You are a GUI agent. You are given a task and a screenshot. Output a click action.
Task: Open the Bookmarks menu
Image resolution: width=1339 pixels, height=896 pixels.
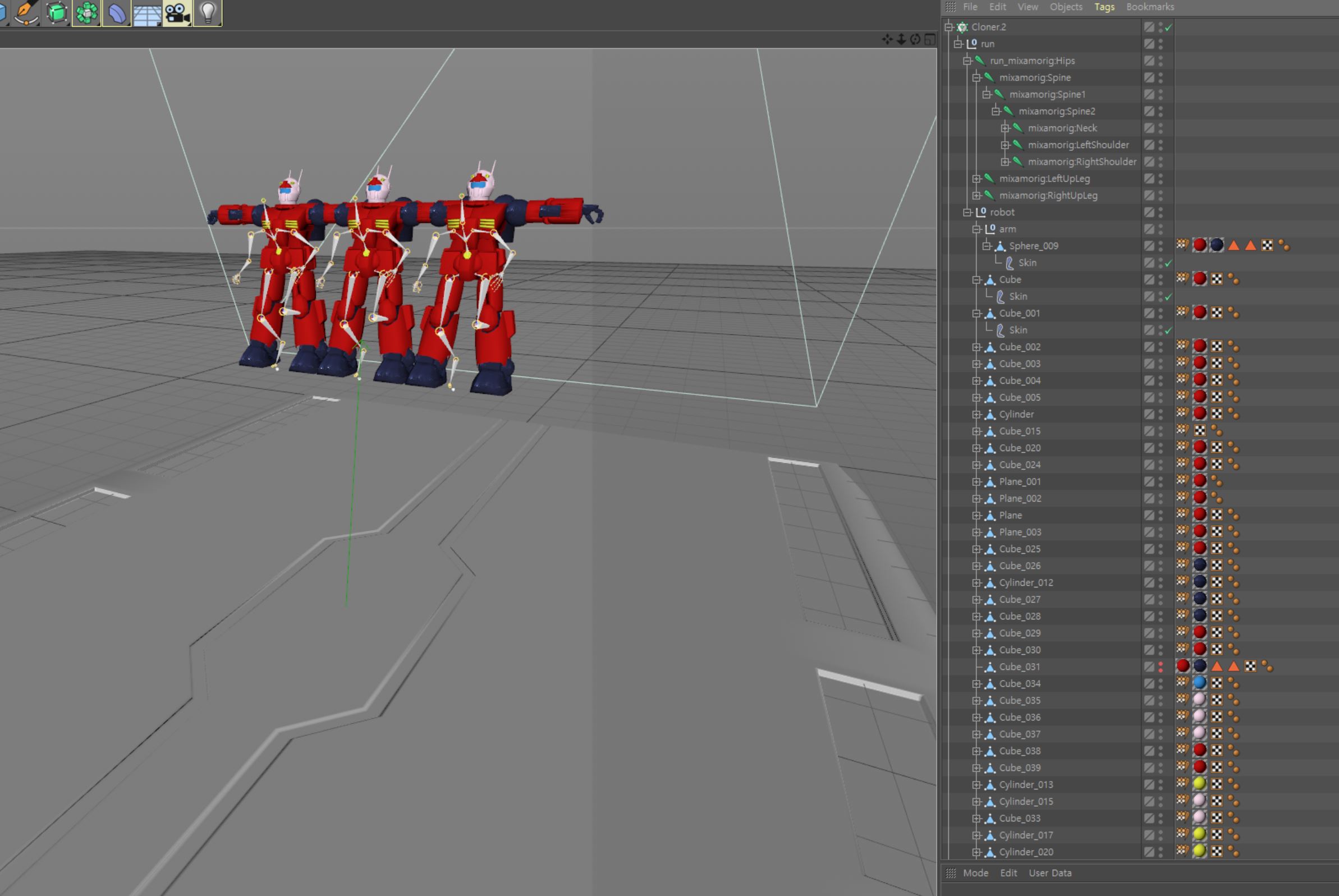[x=1150, y=7]
